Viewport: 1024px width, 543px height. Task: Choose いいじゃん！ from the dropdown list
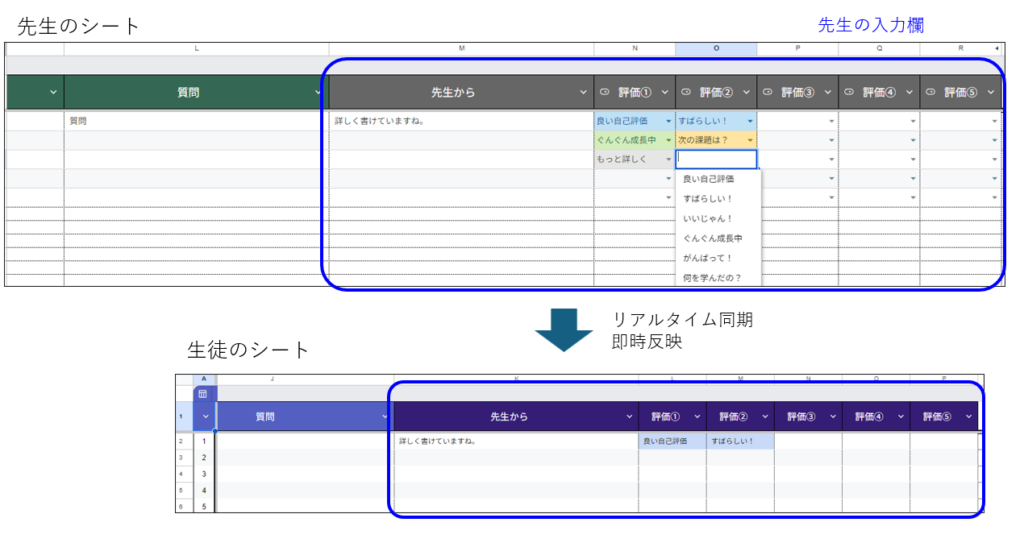[x=708, y=218]
